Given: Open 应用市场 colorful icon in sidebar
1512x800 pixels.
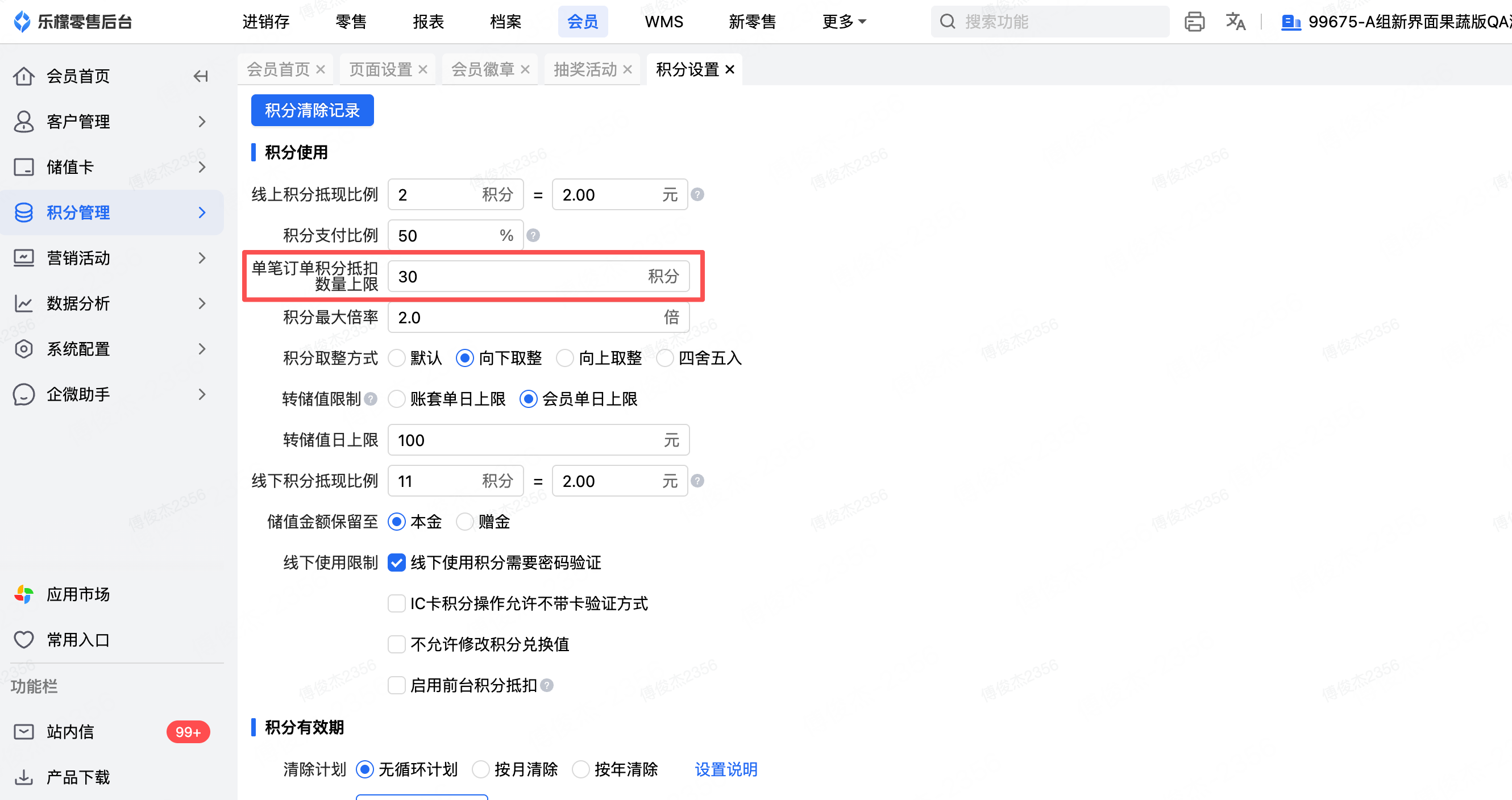Looking at the screenshot, I should click(x=23, y=594).
